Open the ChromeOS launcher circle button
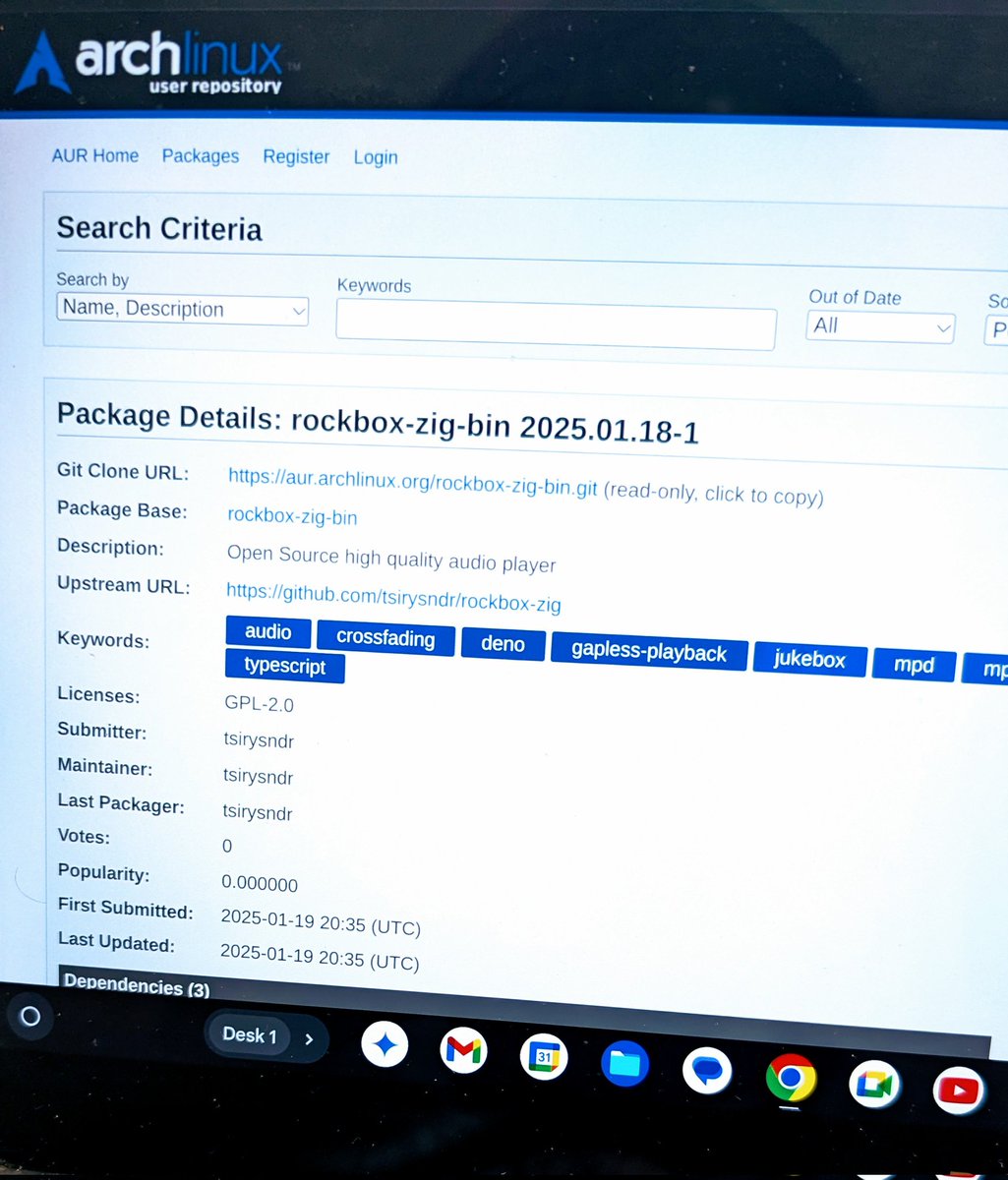This screenshot has width=1008, height=1180. coord(30,1016)
